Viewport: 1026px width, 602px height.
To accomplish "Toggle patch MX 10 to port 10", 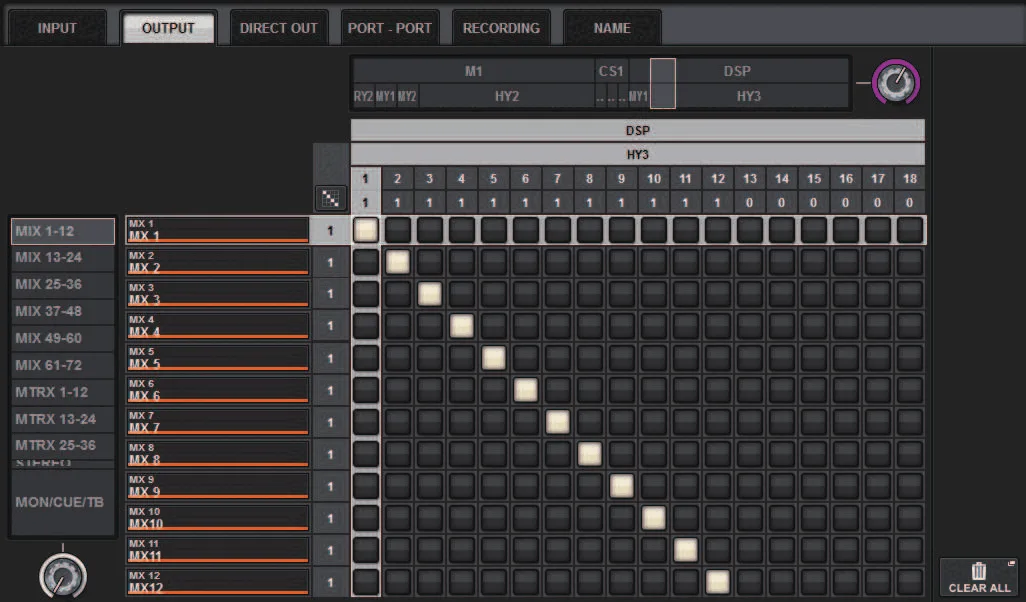I will coord(654,518).
